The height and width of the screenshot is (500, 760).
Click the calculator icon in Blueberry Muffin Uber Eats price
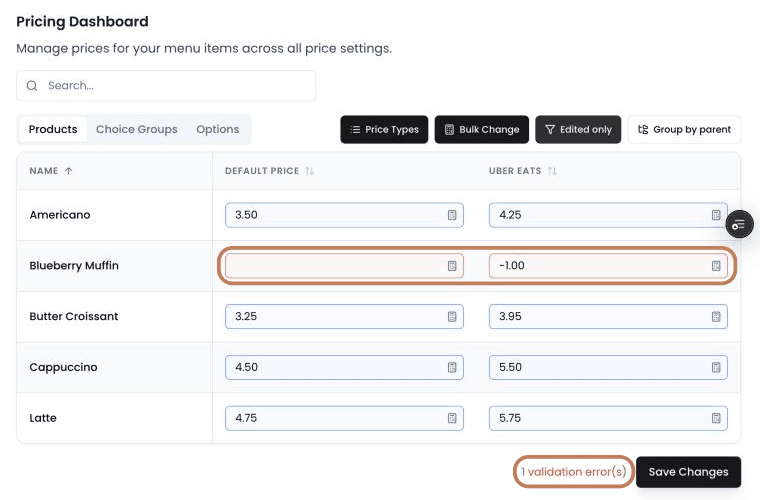click(x=716, y=266)
